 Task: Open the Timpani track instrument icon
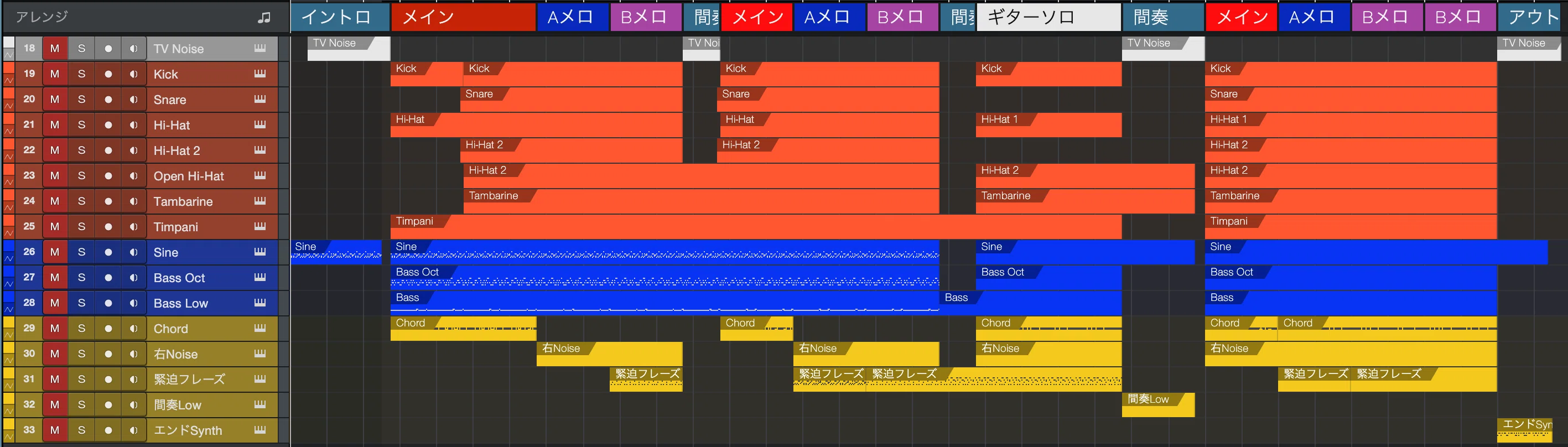(x=260, y=227)
